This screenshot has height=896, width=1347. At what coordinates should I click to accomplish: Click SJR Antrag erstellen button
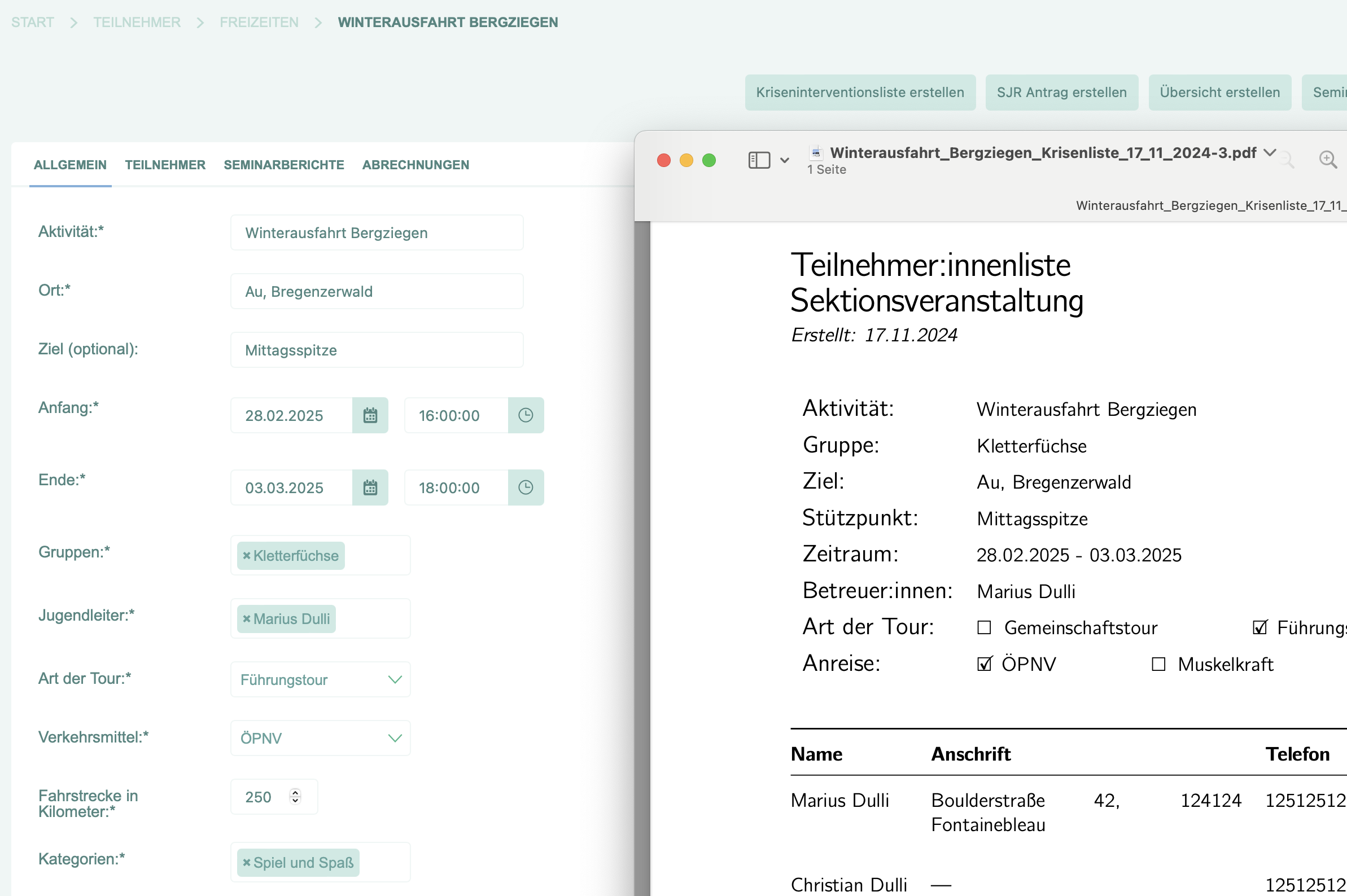coord(1061,93)
